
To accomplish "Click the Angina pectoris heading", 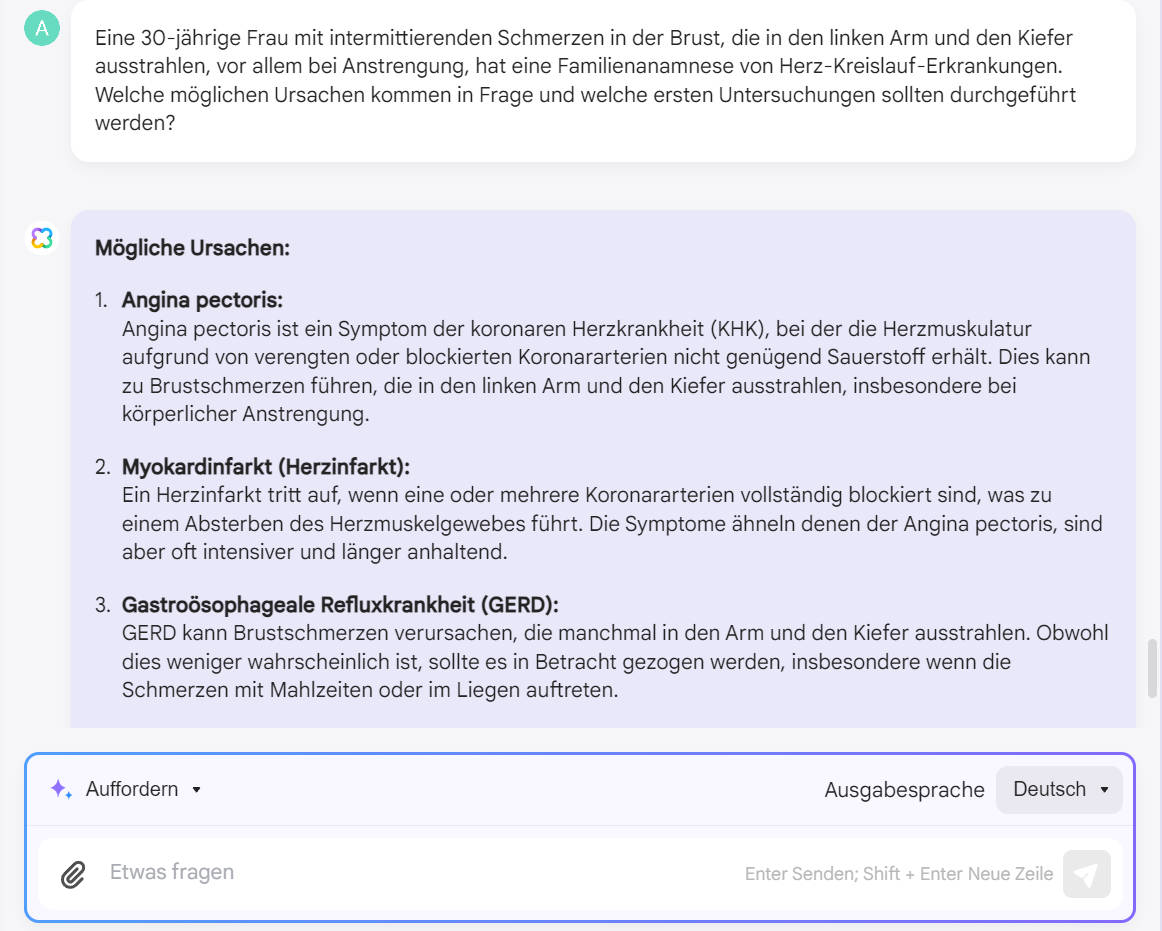I will click(x=202, y=300).
